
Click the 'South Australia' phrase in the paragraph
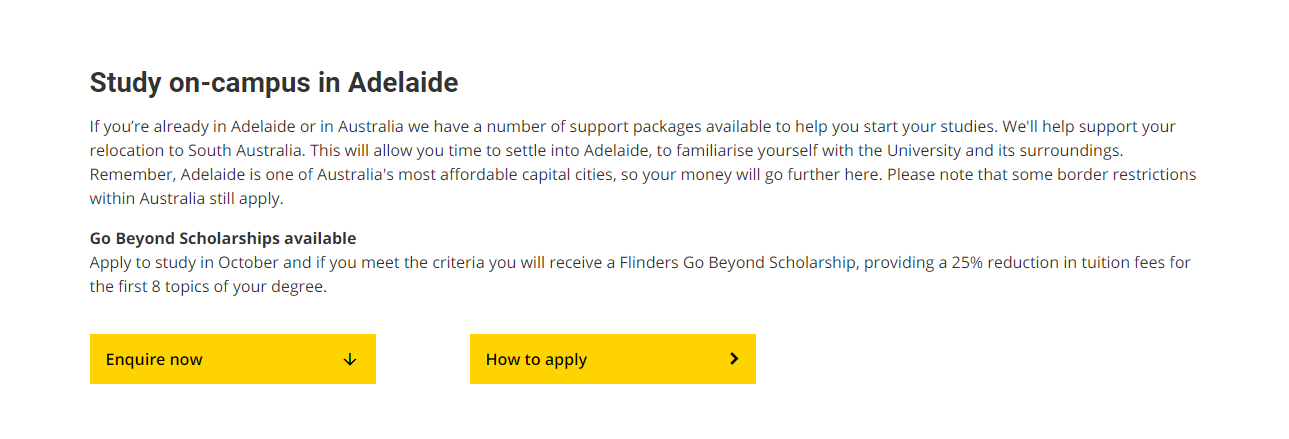click(243, 151)
